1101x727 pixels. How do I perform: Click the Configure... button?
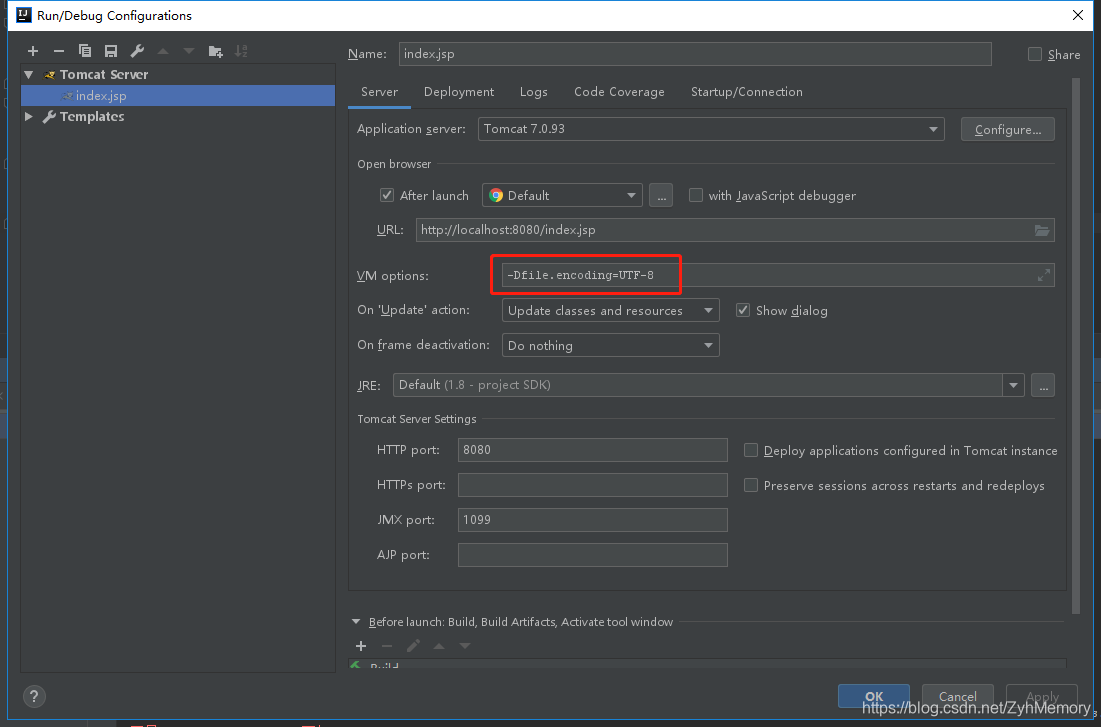click(x=1008, y=129)
